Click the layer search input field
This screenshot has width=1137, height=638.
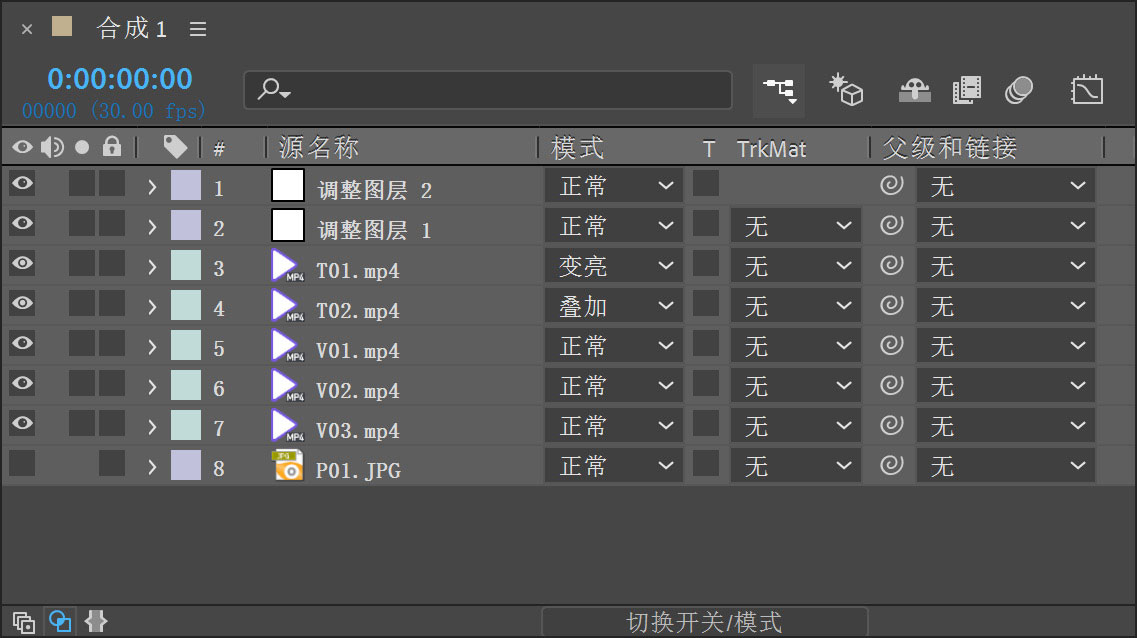(x=488, y=90)
